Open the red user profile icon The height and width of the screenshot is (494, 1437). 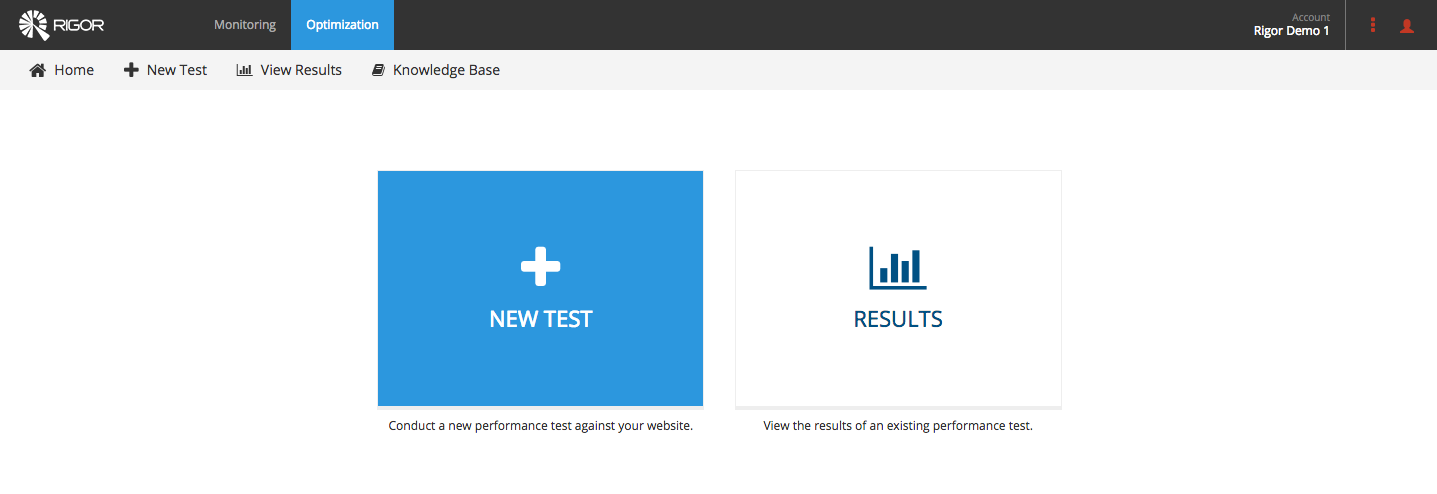[x=1407, y=26]
